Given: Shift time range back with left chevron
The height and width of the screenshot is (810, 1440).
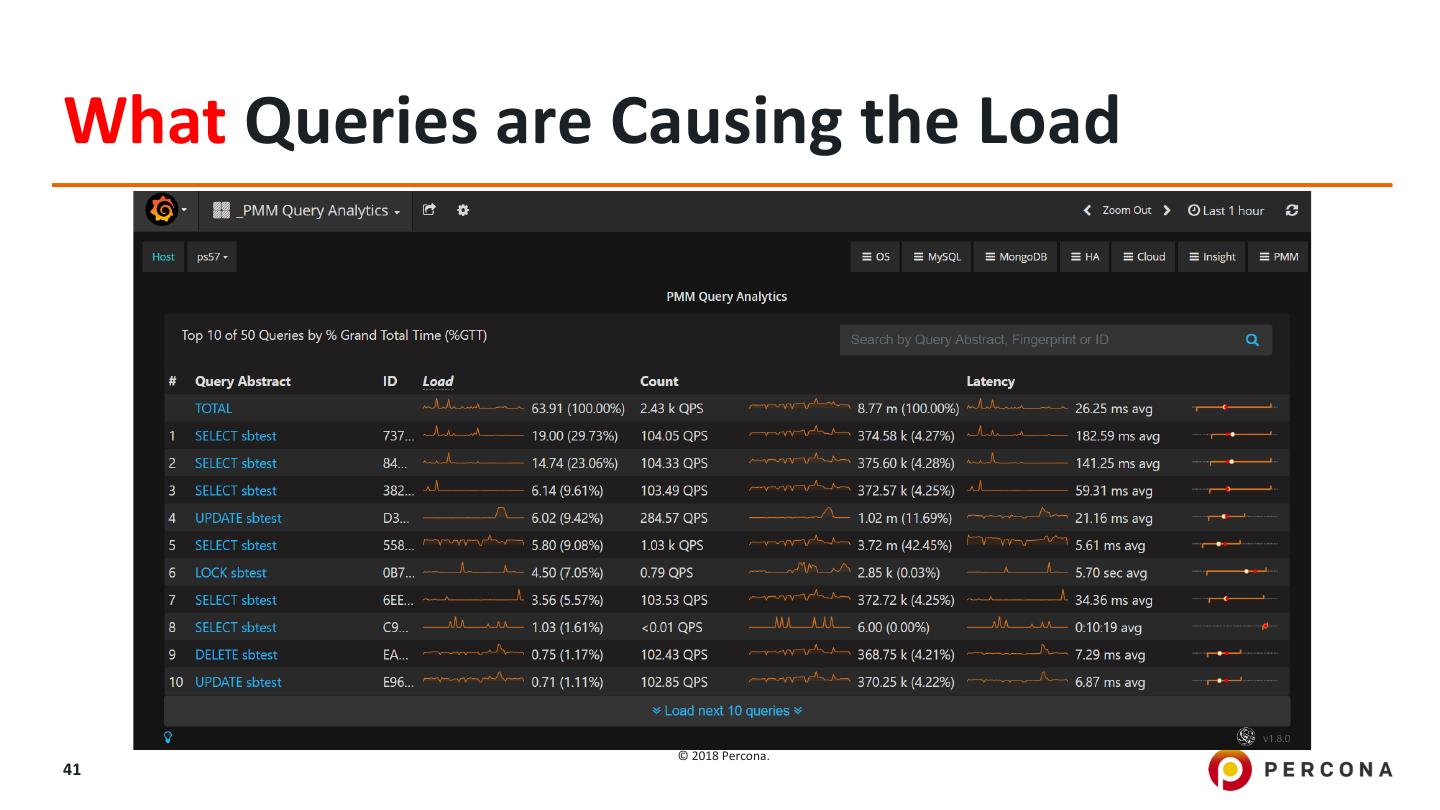Looking at the screenshot, I should 1088,210.
